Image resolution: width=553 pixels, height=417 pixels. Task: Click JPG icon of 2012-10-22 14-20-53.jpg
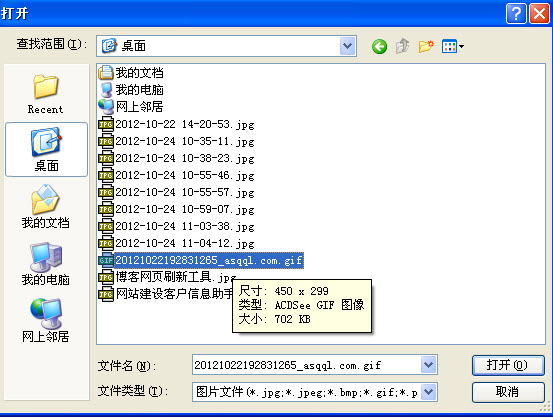pyautogui.click(x=105, y=124)
